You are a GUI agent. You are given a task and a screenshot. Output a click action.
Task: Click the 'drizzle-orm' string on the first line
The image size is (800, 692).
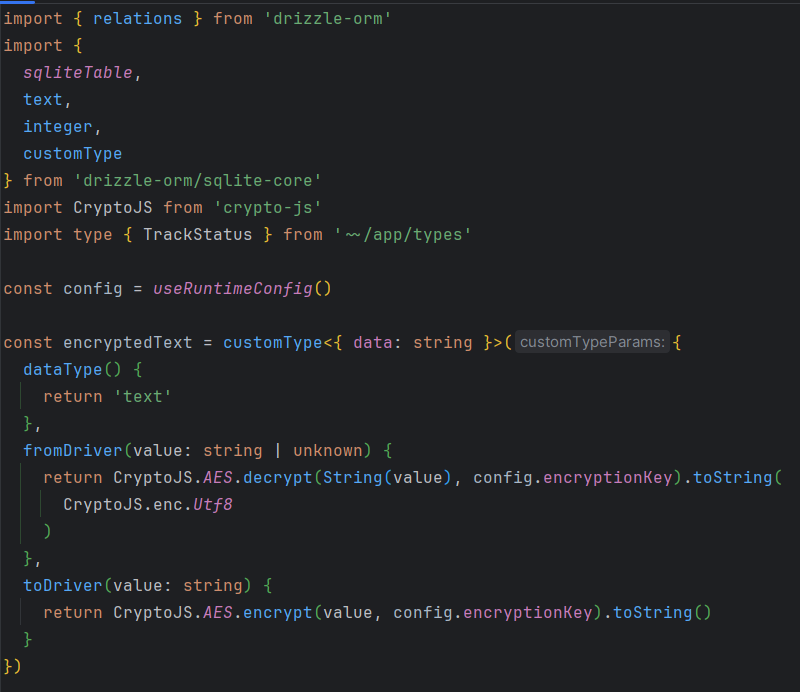point(328,19)
